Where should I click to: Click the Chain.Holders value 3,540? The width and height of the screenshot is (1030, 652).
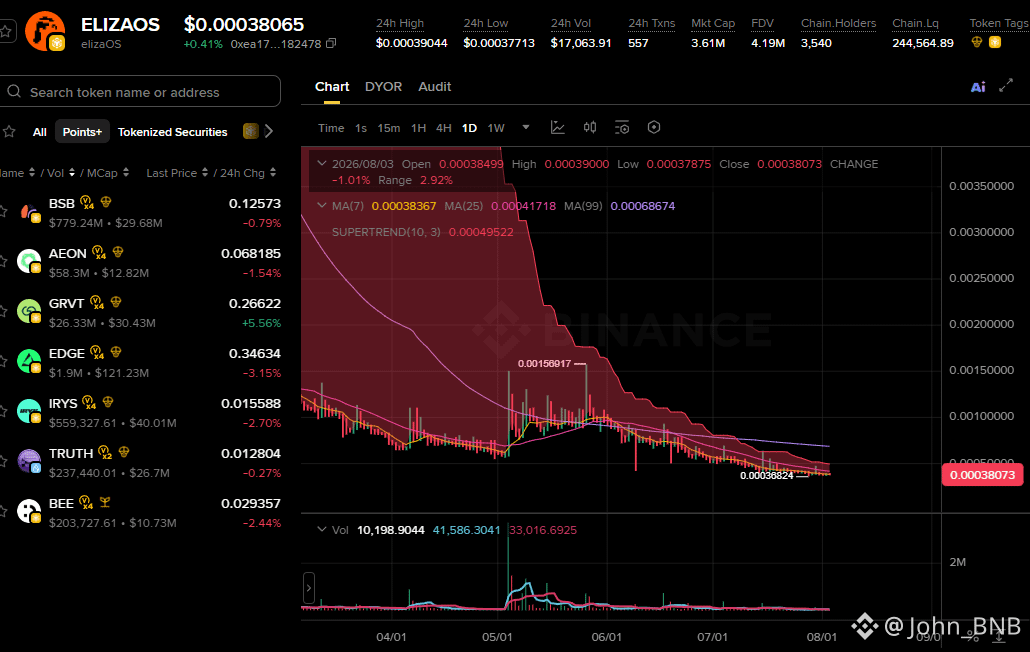[x=816, y=43]
